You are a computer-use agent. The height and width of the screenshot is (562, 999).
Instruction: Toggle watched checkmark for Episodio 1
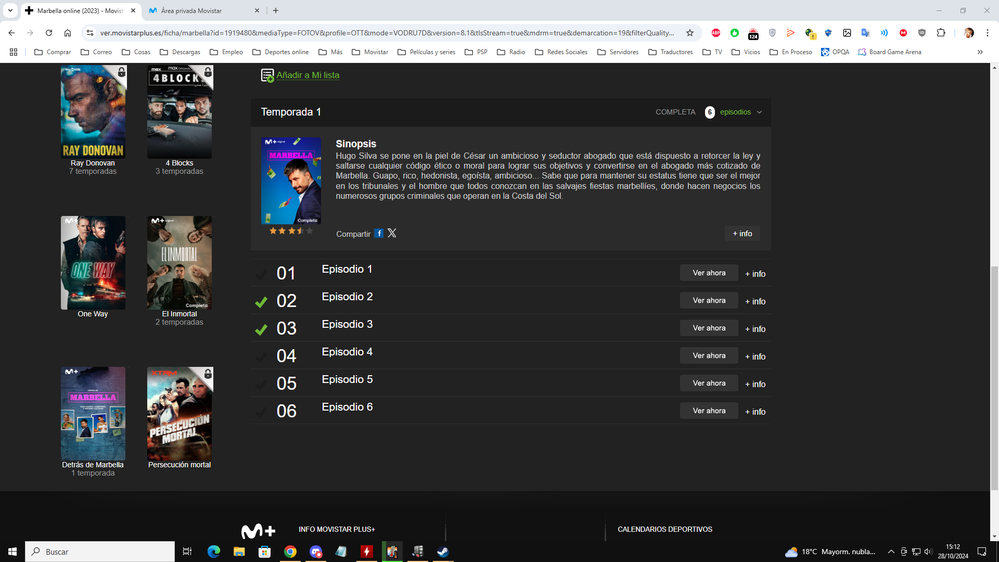[261, 274]
